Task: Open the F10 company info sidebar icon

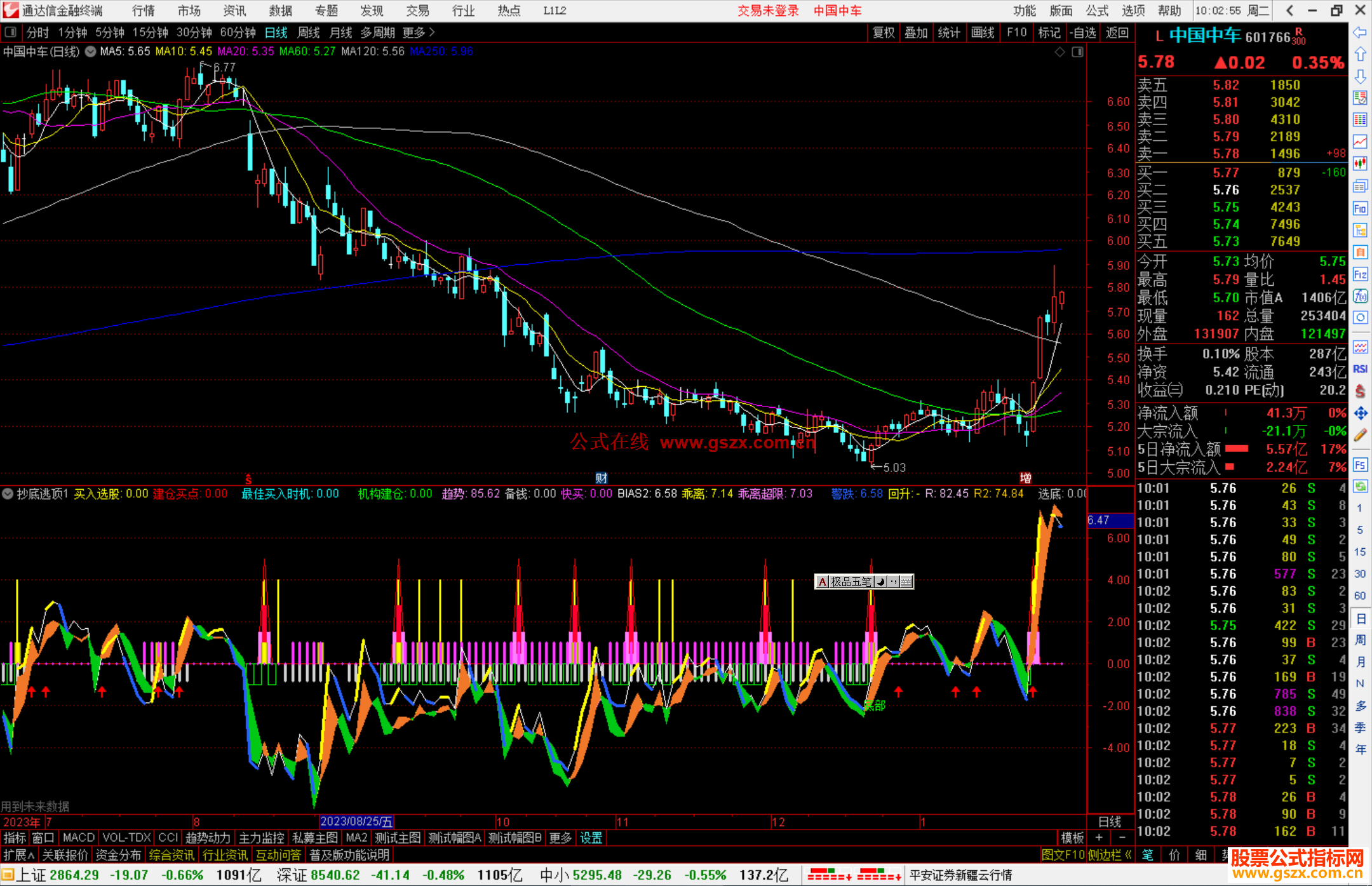Action: coord(1360,208)
